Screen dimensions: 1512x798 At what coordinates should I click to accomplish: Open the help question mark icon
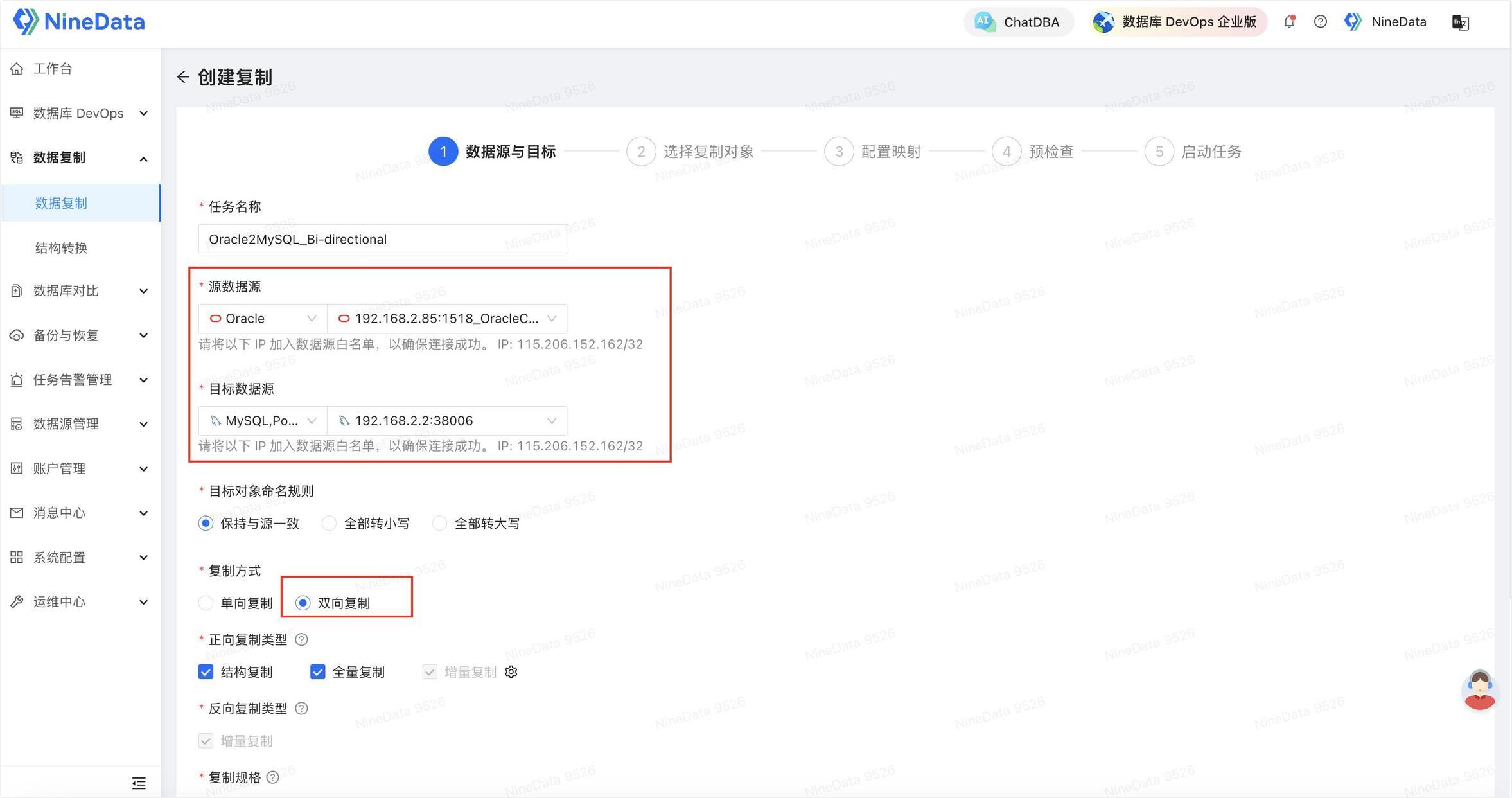coord(1321,22)
